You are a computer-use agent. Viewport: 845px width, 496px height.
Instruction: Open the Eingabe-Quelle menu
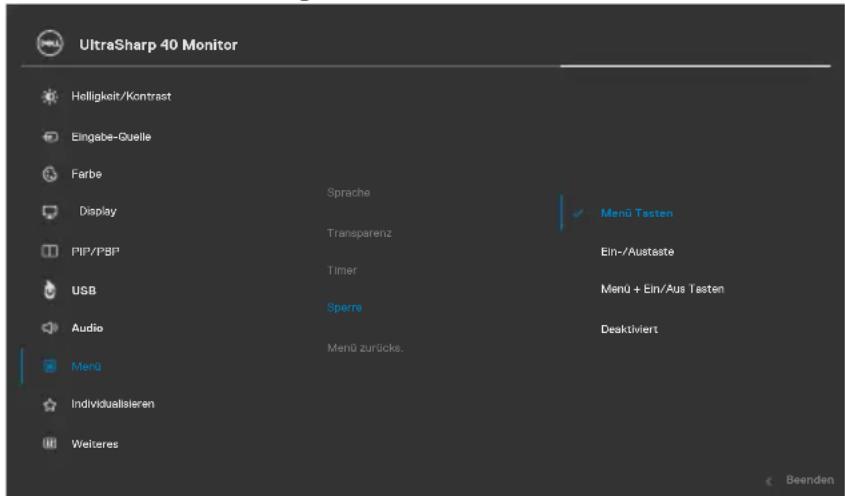click(111, 137)
